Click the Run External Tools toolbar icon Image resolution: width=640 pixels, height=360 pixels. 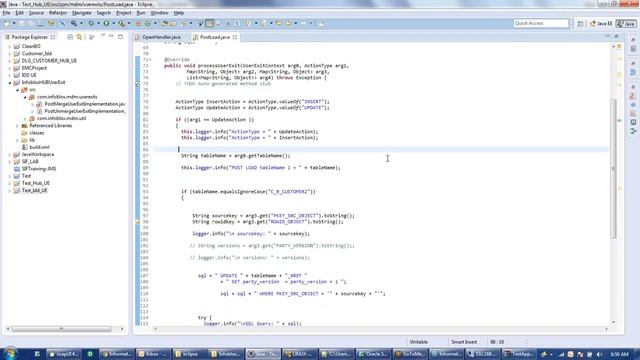(122, 23)
